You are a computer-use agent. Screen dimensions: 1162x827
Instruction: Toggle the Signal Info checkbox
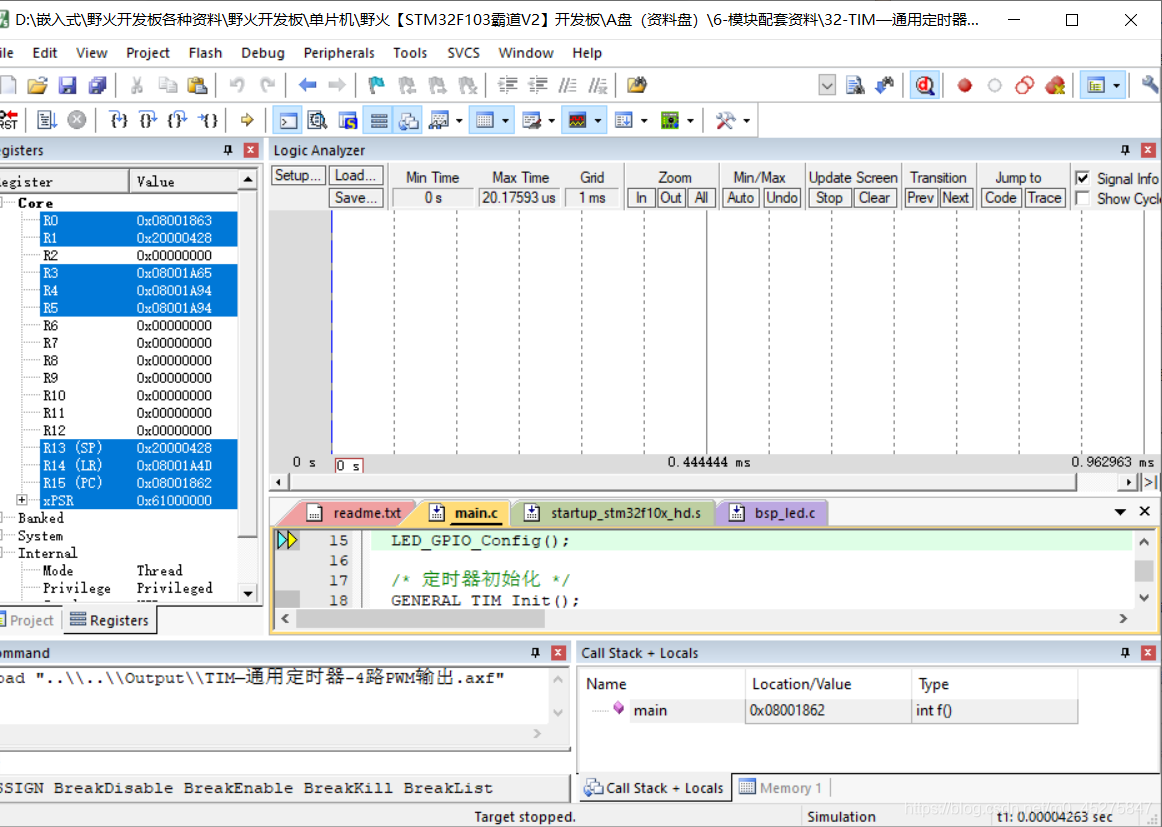click(1083, 178)
